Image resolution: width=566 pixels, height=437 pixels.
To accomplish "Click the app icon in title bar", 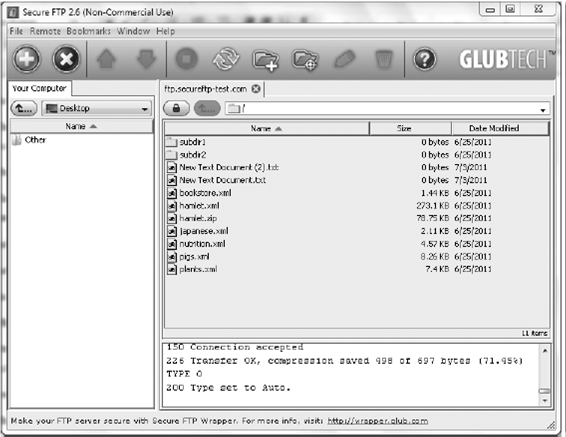I will tap(13, 12).
